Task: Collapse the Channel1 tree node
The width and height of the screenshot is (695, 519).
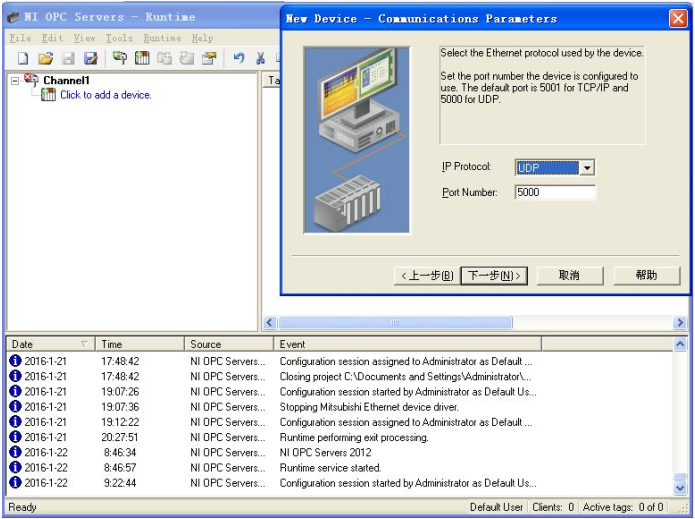Action: (15, 81)
